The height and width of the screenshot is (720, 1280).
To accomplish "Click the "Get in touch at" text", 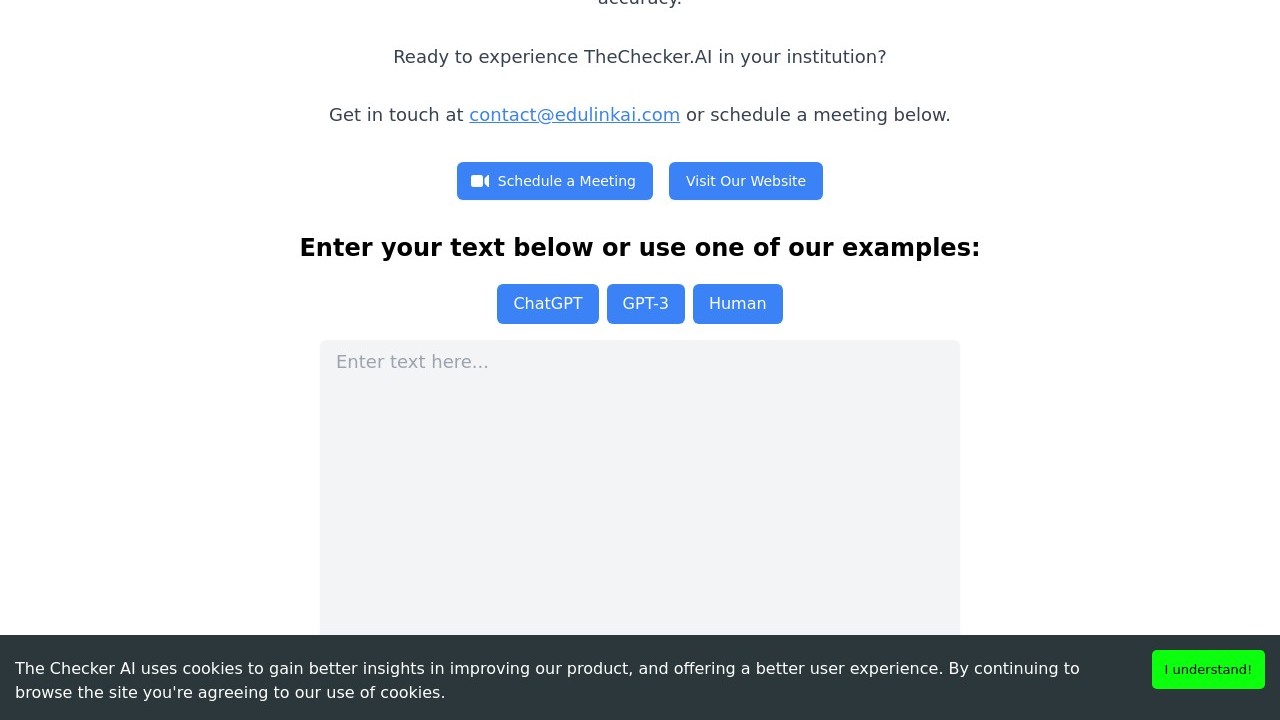I will tap(396, 115).
